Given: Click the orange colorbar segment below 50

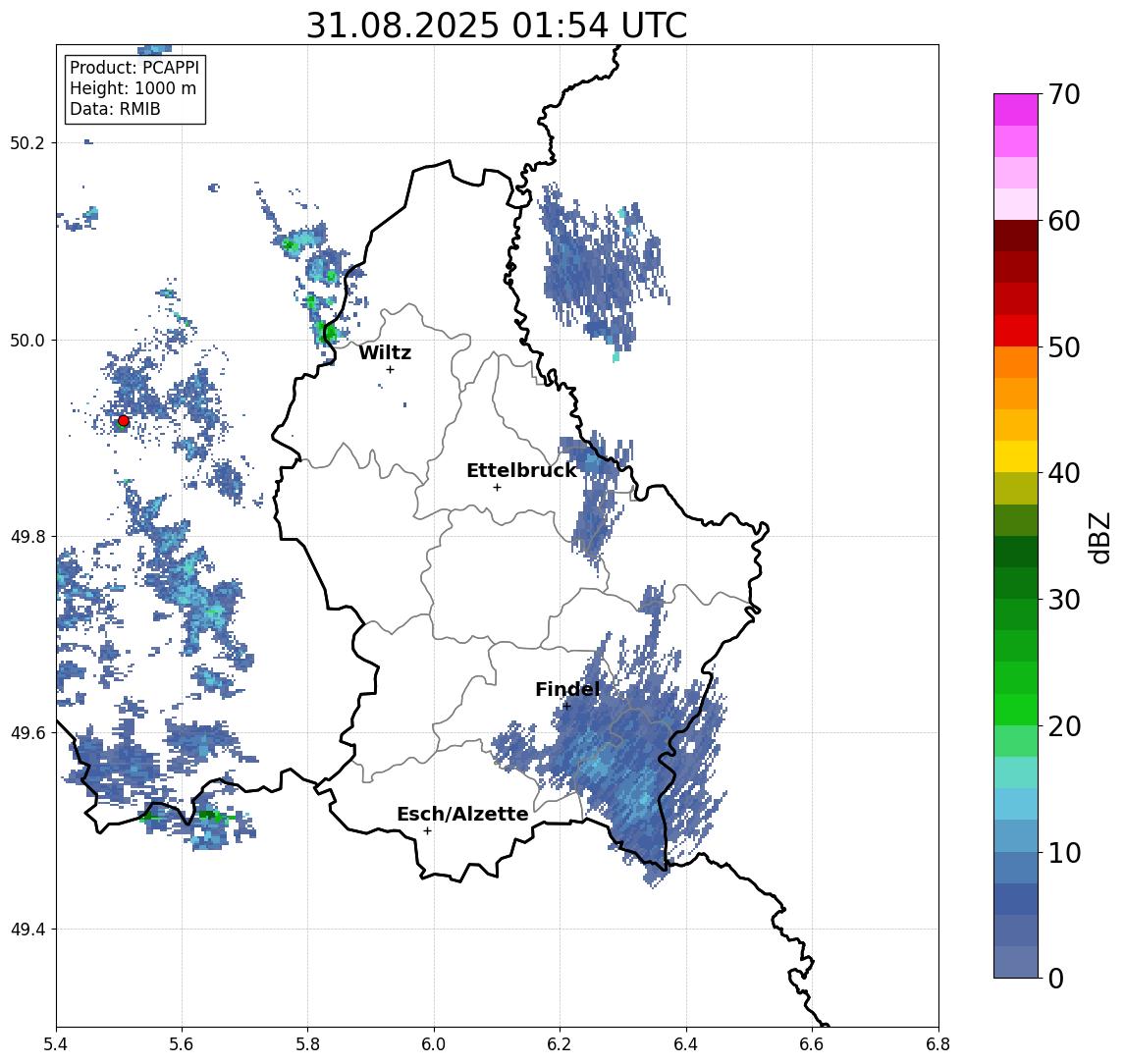Looking at the screenshot, I should [1016, 363].
